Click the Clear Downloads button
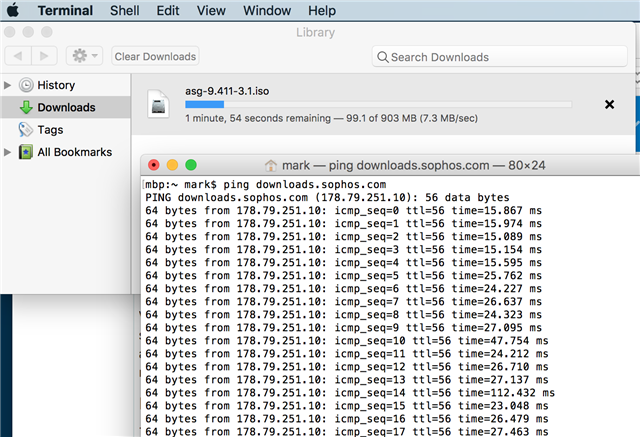Viewport: 640px width, 437px height. [x=155, y=56]
